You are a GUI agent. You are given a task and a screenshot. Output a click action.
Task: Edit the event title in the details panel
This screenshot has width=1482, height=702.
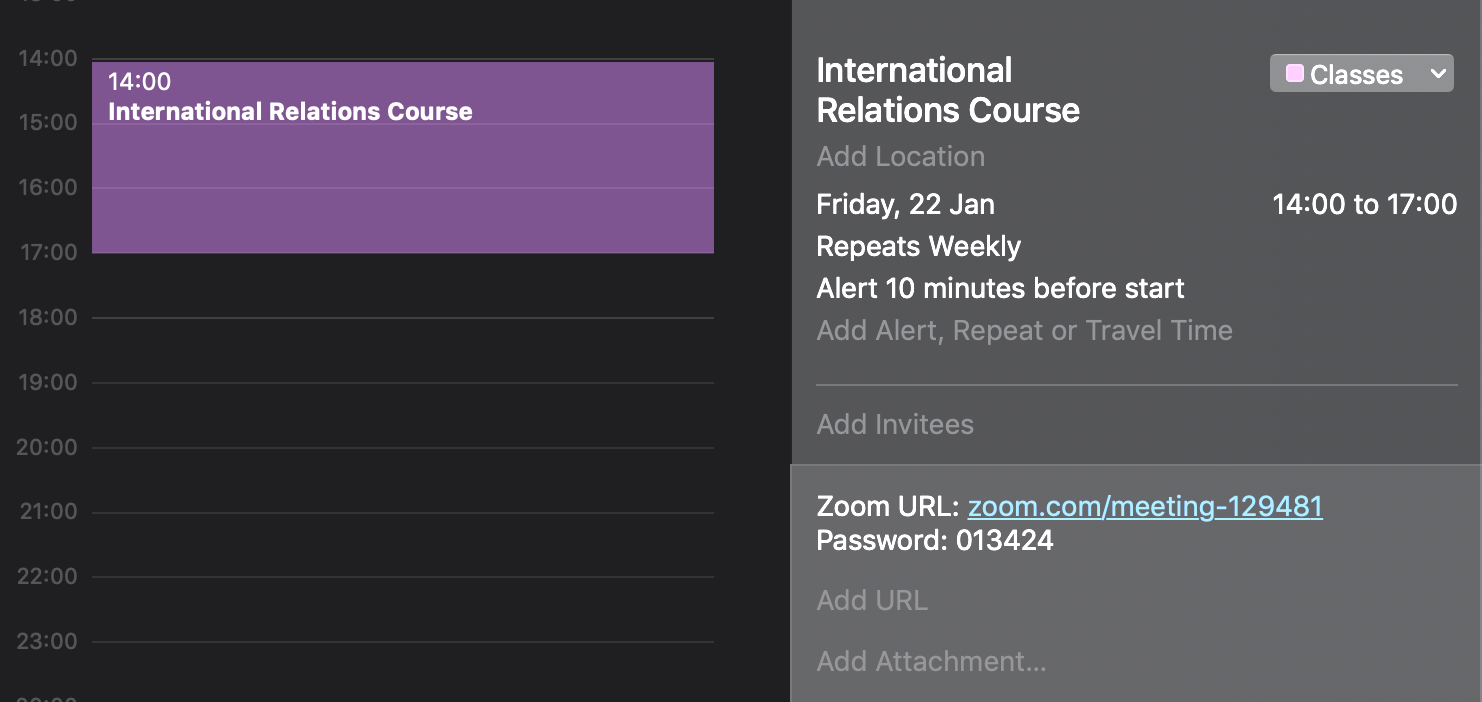pyautogui.click(x=947, y=90)
